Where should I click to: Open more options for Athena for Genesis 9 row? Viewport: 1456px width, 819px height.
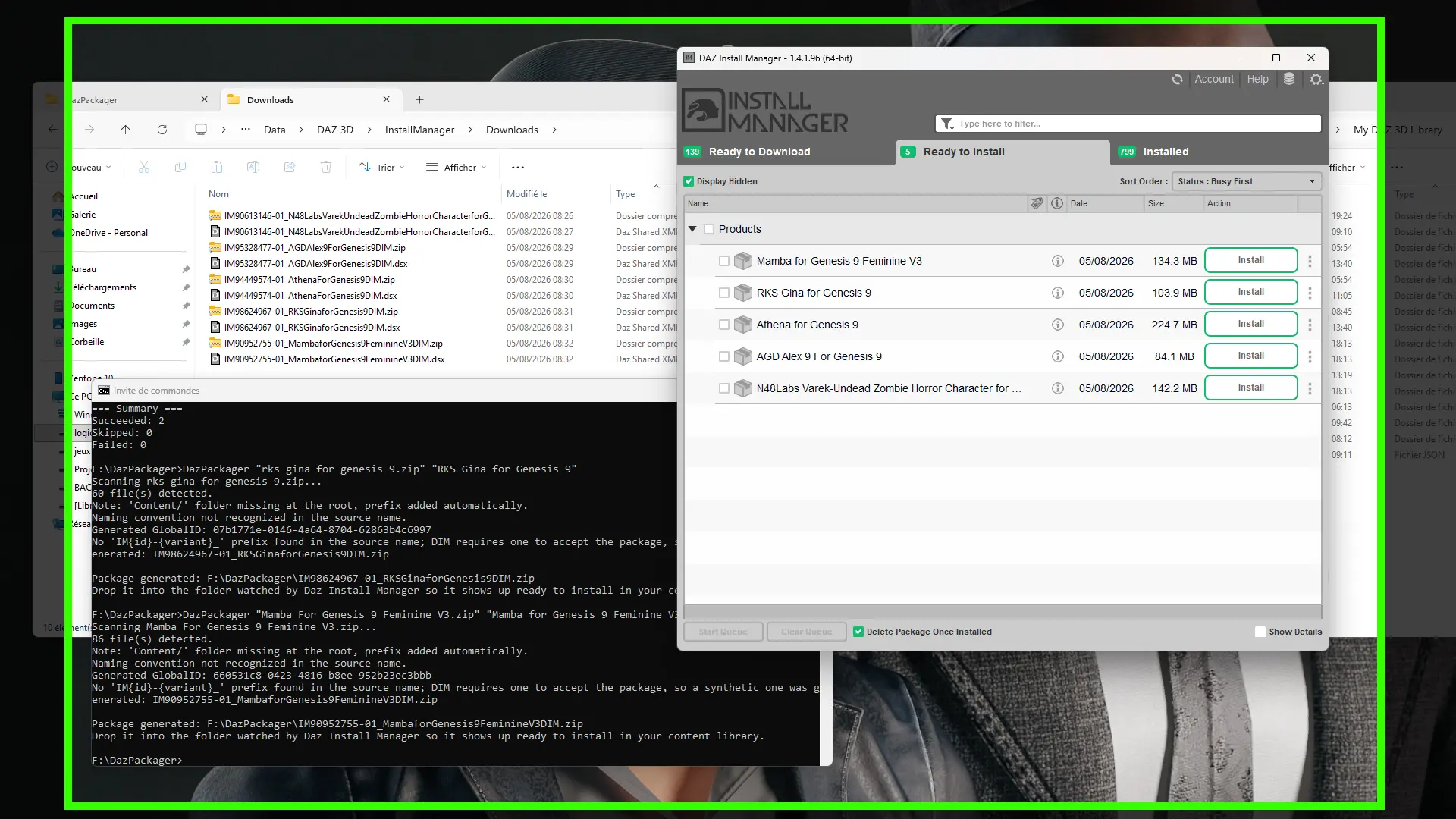pyautogui.click(x=1310, y=325)
